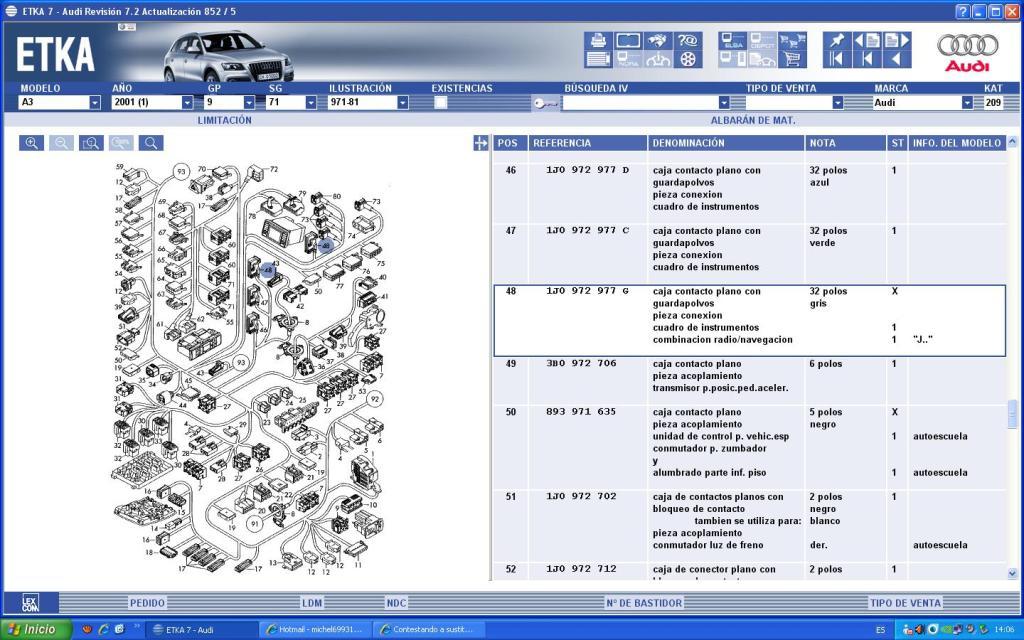
Task: Click the single-bar step back icon
Action: tap(867, 59)
